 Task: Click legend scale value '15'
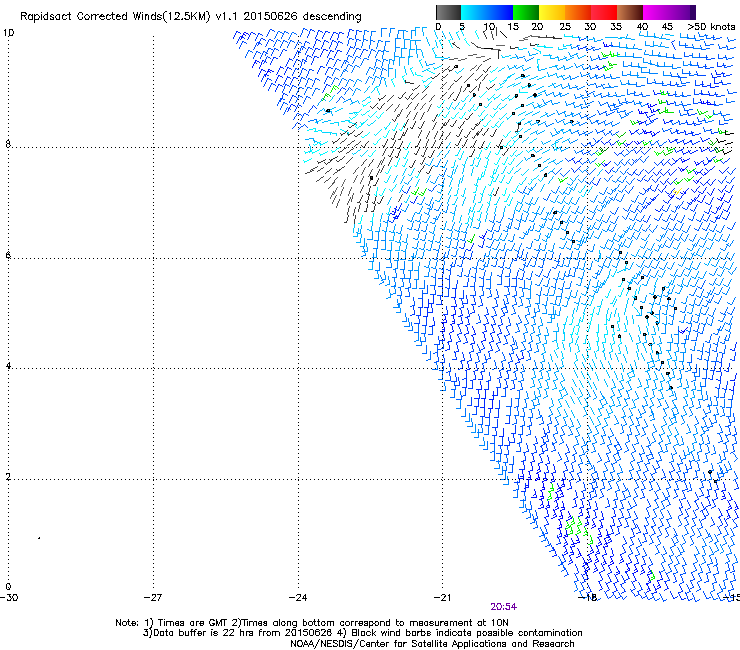click(513, 27)
